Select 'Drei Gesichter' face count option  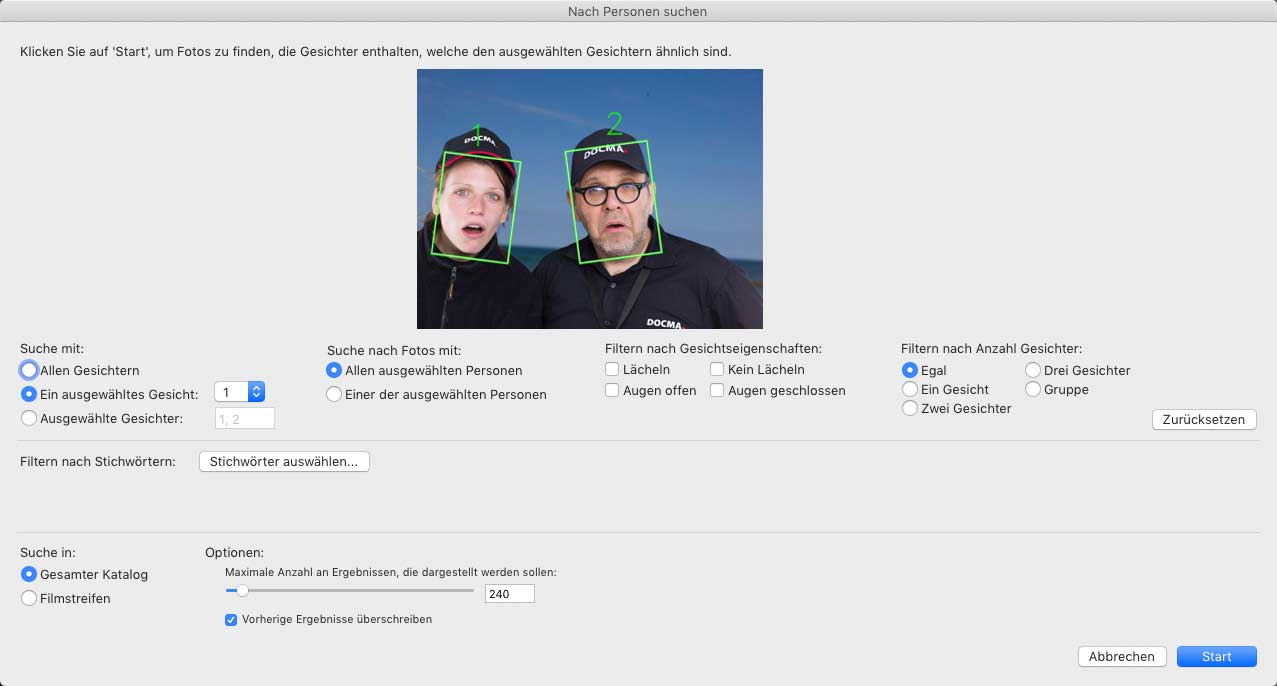coord(1033,370)
